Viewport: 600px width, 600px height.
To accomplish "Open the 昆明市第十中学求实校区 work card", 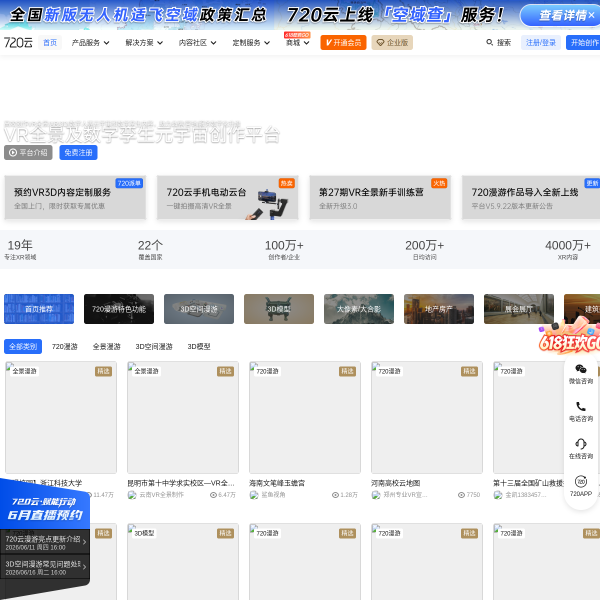I will pos(183,417).
